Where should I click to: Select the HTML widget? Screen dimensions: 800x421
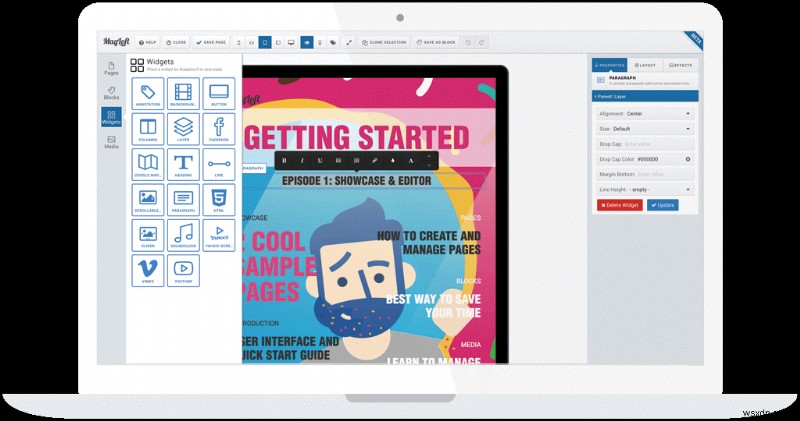[x=219, y=200]
